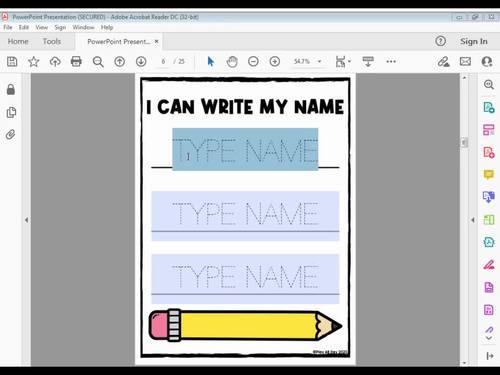This screenshot has height=375, width=500.
Task: Open the File menu
Action: tap(8, 27)
